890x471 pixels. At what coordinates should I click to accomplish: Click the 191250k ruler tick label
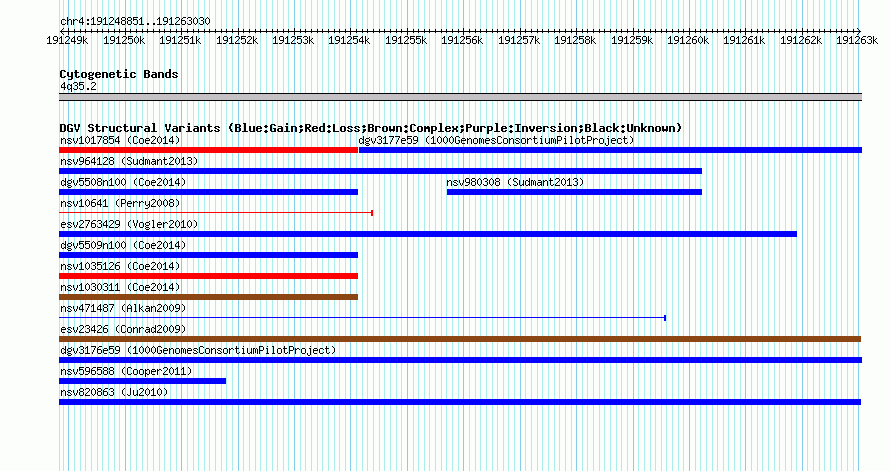click(x=124, y=40)
